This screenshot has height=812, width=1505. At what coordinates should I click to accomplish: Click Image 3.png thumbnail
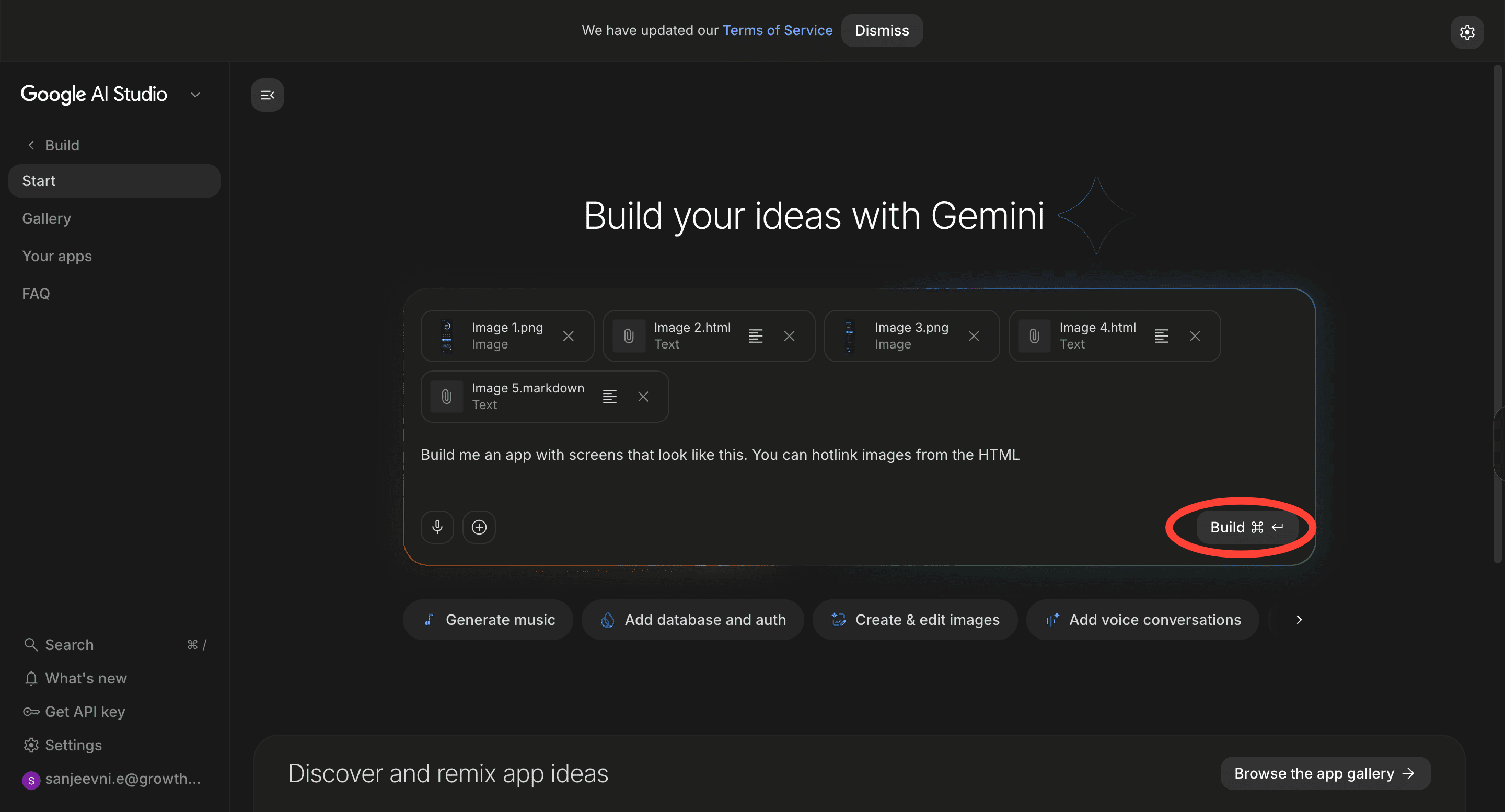pos(850,336)
